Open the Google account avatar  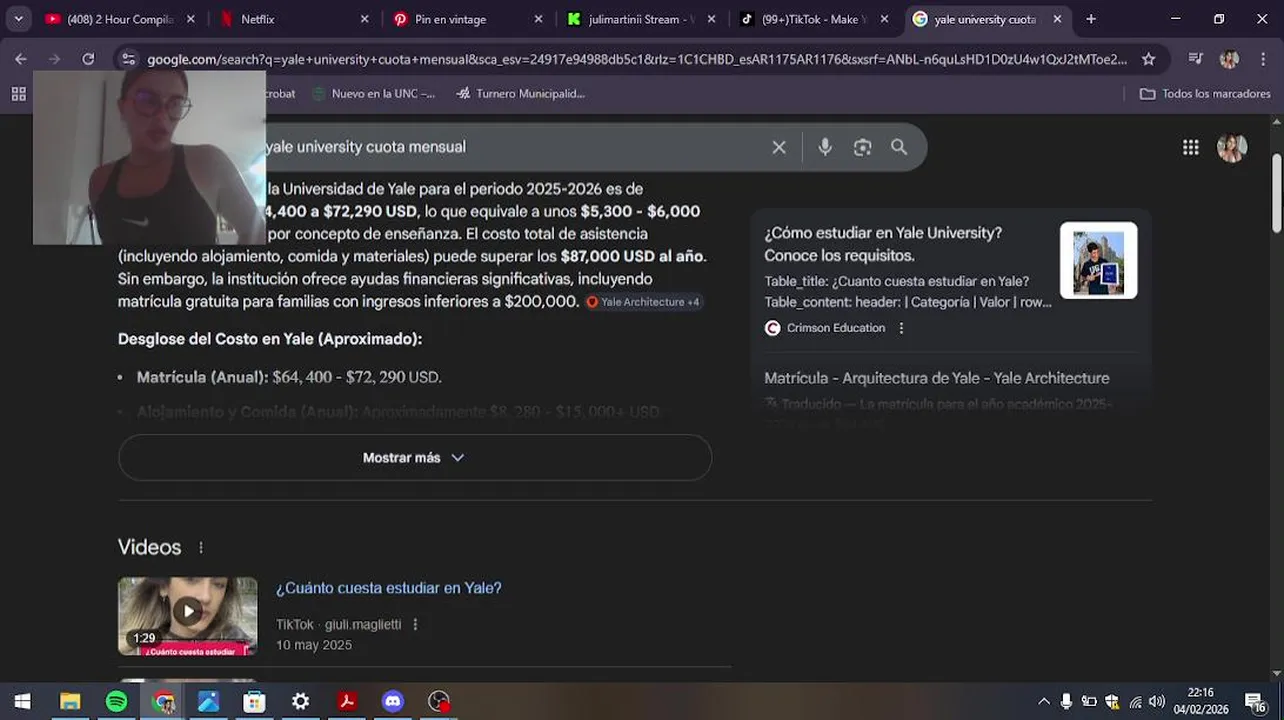point(1232,148)
